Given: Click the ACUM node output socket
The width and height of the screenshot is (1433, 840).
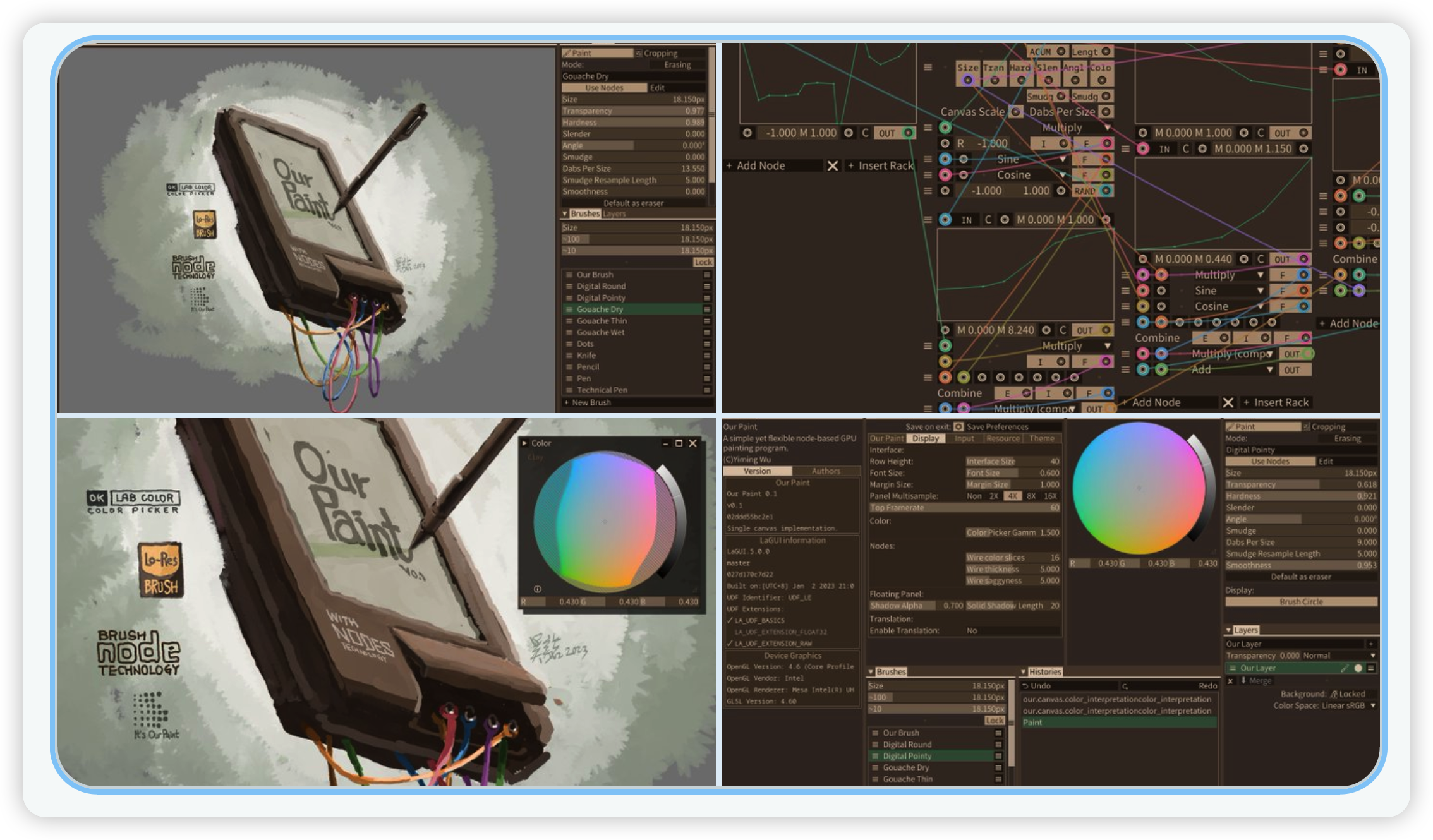Looking at the screenshot, I should [1061, 52].
